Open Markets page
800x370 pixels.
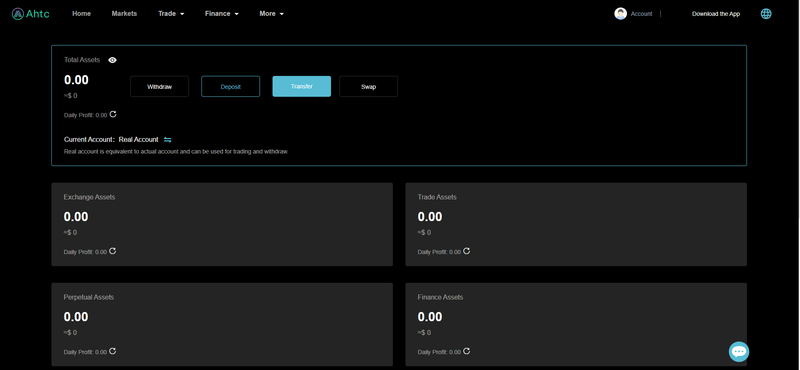[x=124, y=14]
